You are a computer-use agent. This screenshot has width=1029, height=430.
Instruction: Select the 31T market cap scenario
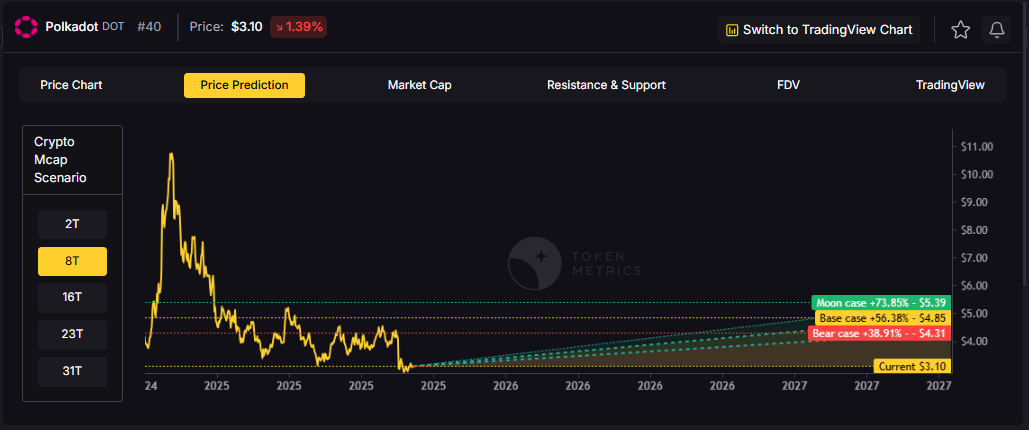(72, 371)
